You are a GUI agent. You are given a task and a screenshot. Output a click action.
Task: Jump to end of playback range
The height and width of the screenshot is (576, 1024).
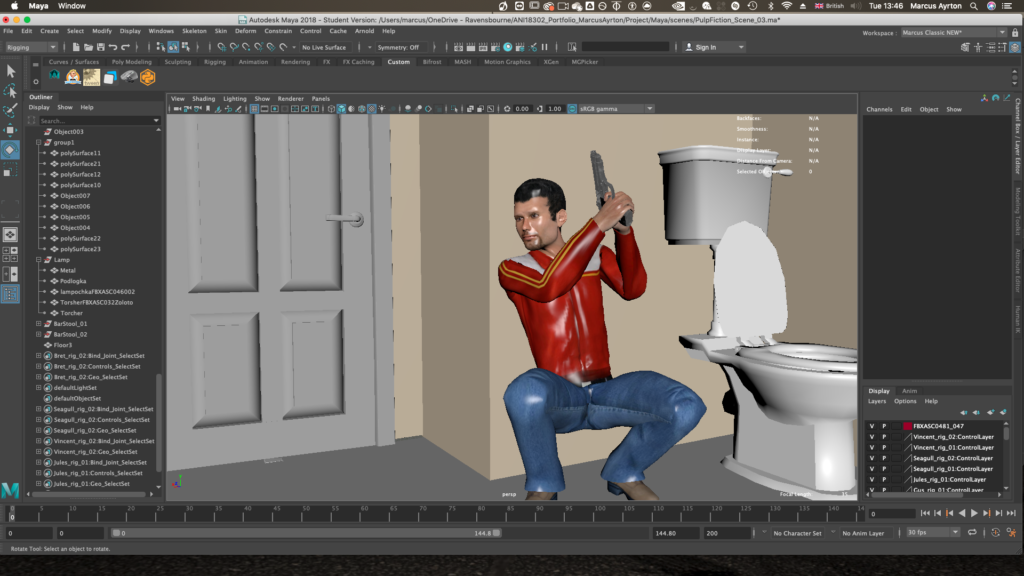(x=1011, y=513)
